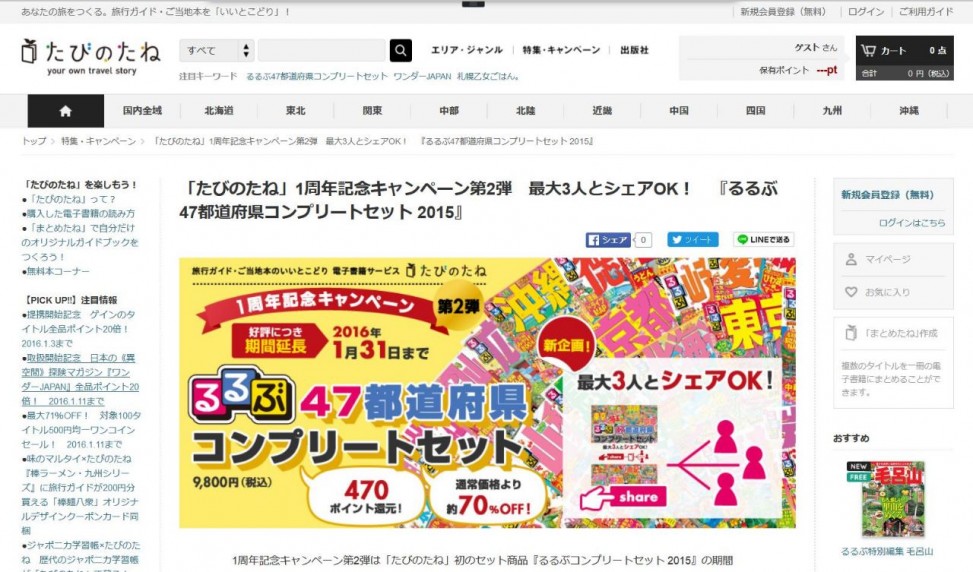
Task: Switch to the 関東 region tab
Action: (372, 111)
